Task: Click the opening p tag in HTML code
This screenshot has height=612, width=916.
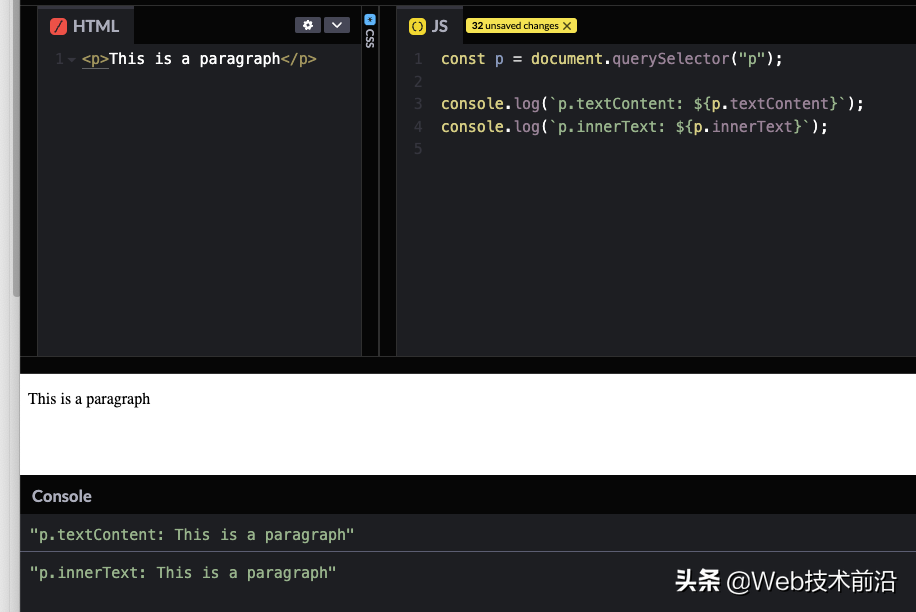Action: tap(95, 59)
